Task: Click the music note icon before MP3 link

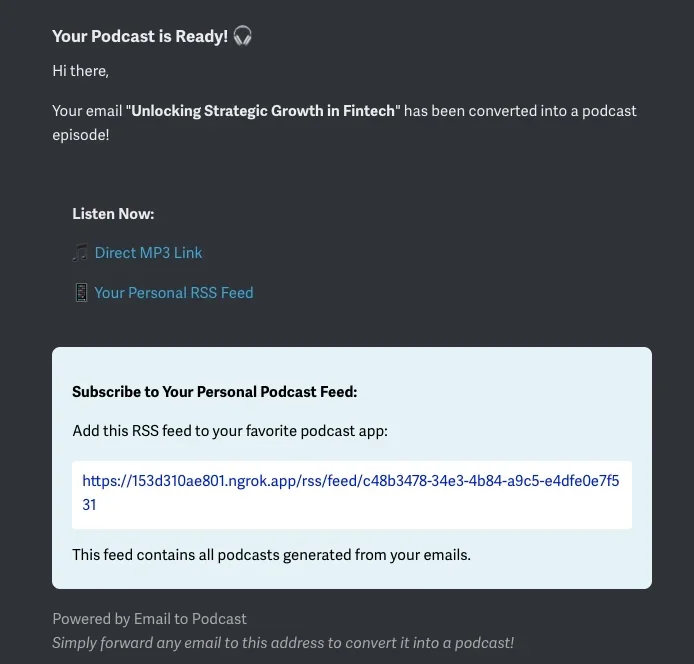Action: (x=81, y=253)
